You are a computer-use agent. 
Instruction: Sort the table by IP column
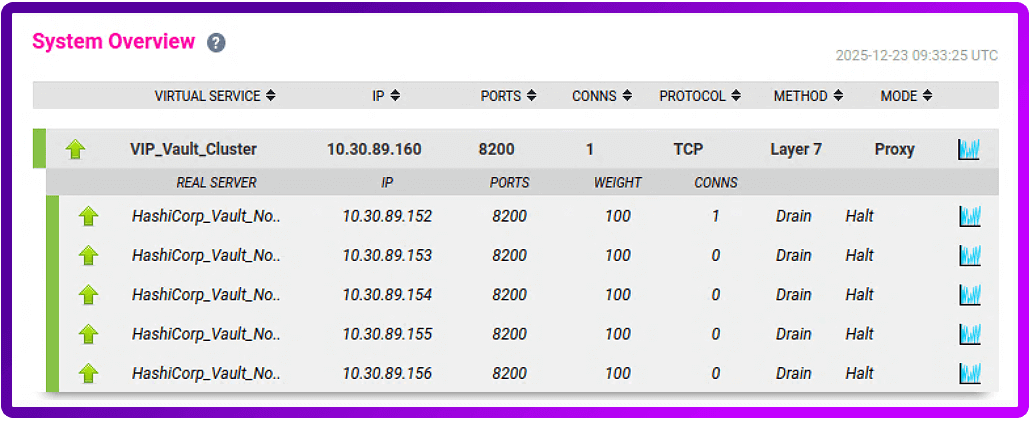[385, 96]
